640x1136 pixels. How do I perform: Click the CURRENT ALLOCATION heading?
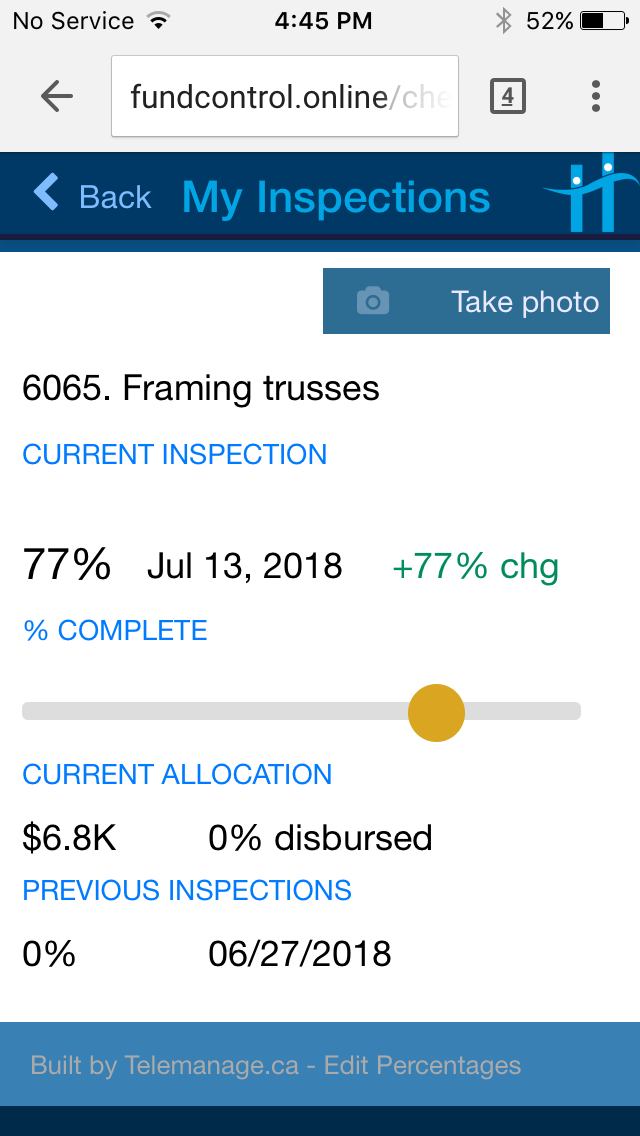click(x=177, y=774)
